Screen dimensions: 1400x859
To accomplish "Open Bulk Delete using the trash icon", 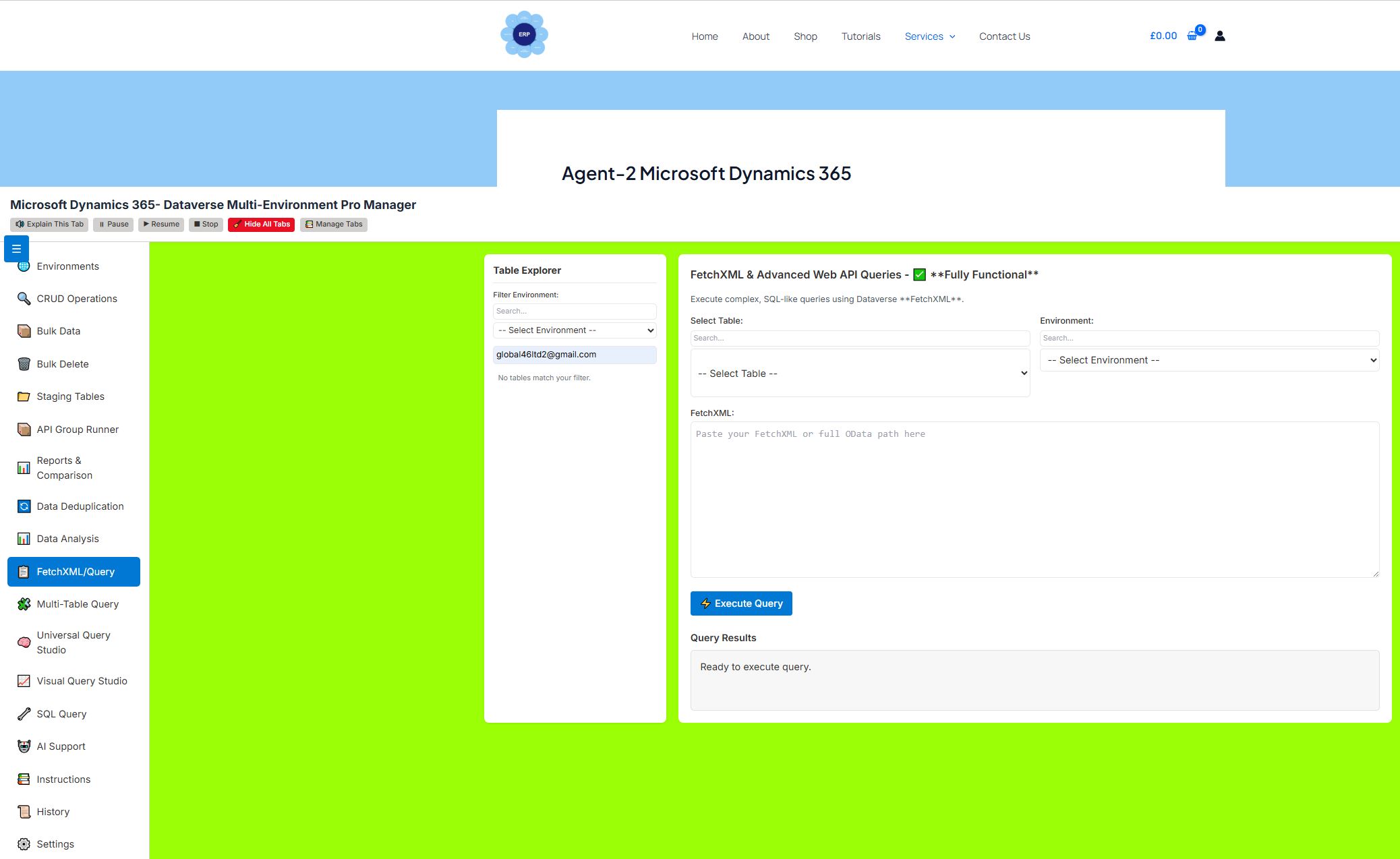I will (24, 363).
